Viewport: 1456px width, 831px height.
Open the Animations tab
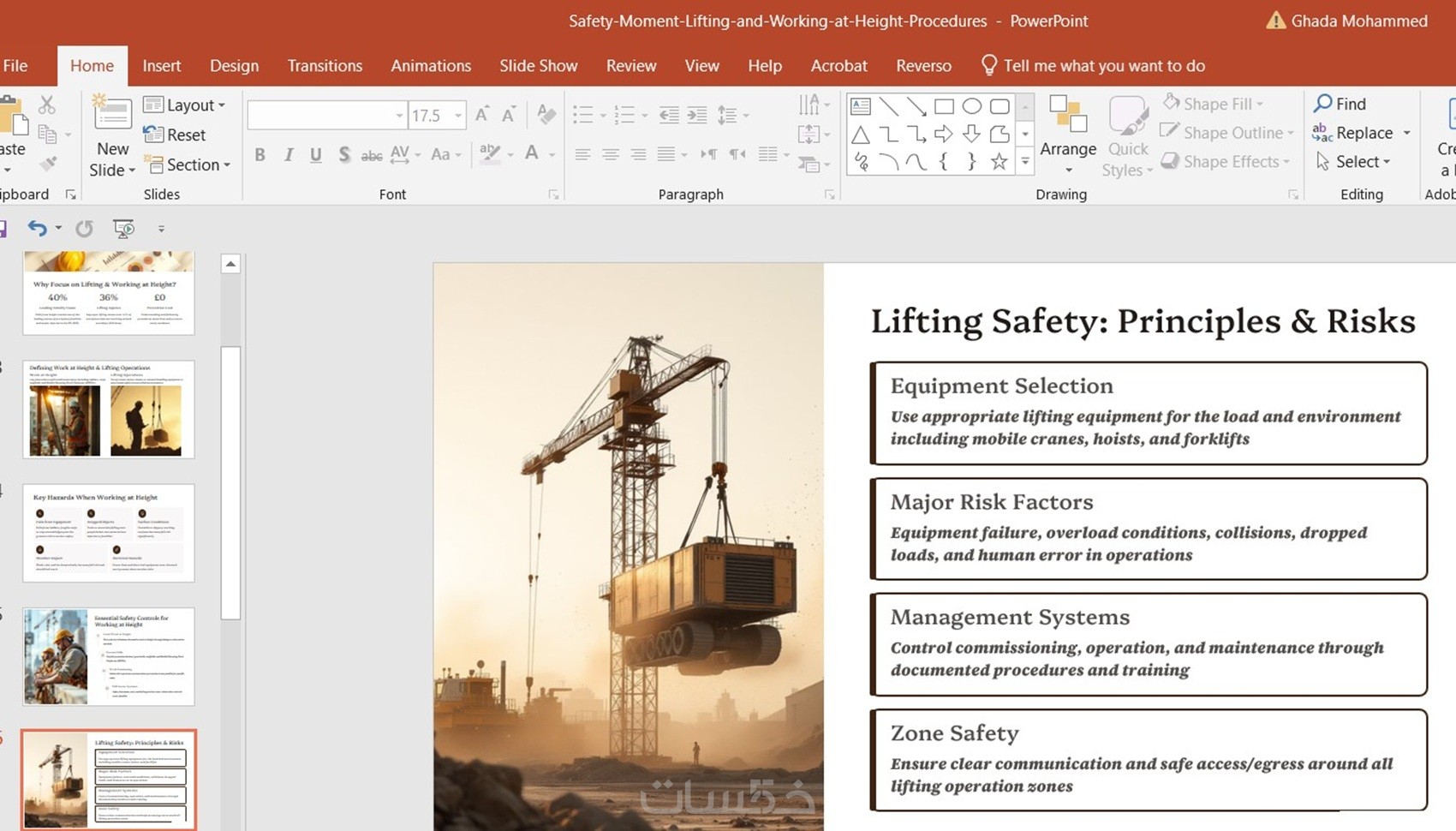tap(431, 65)
